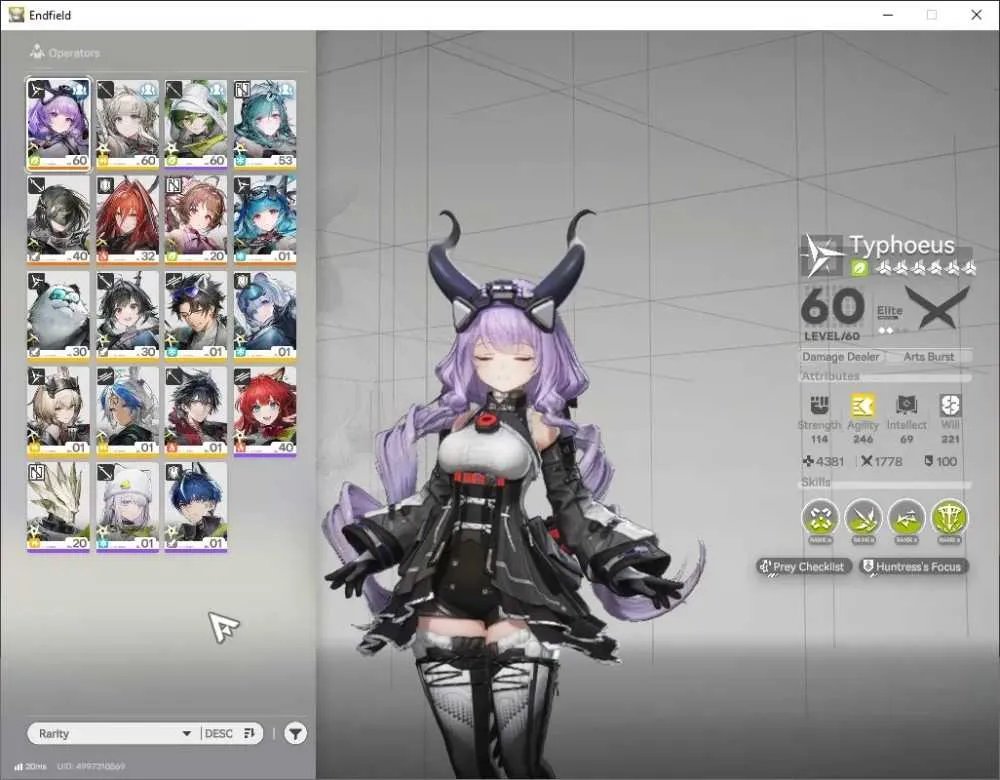Screen dimensions: 1000x780
Task: Open the Huntress's Focus talent
Action: 913,566
